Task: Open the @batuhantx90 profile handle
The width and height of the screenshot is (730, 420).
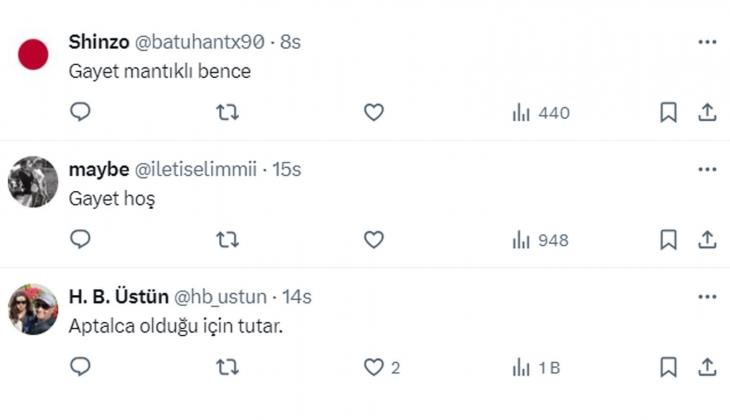Action: coord(198,42)
